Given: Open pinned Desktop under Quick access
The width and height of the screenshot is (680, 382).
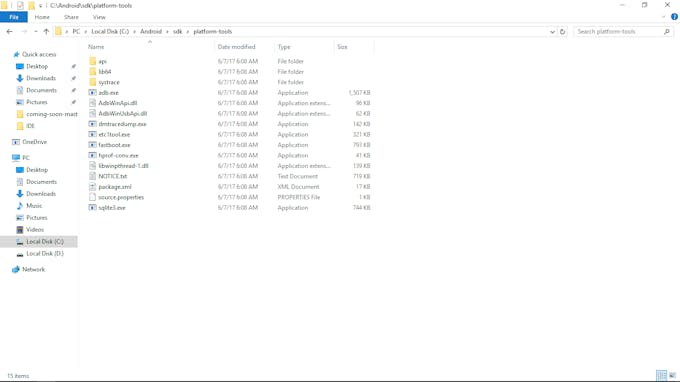Looking at the screenshot, I should pos(37,66).
